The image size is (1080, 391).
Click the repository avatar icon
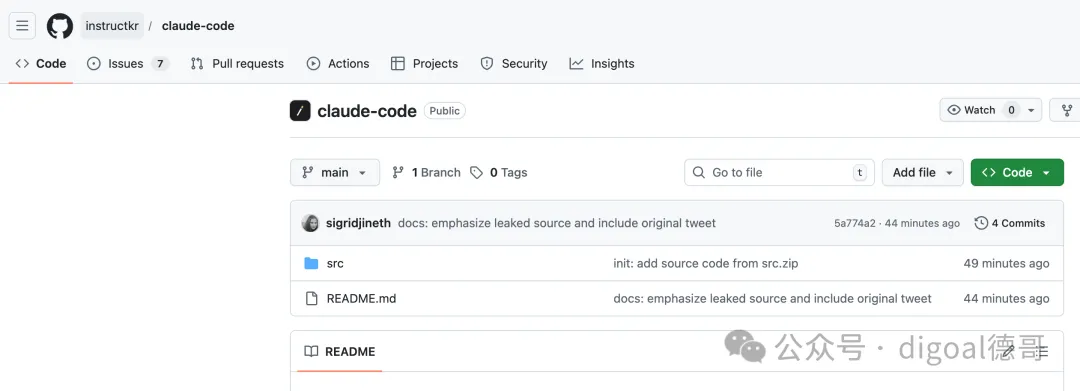(300, 111)
